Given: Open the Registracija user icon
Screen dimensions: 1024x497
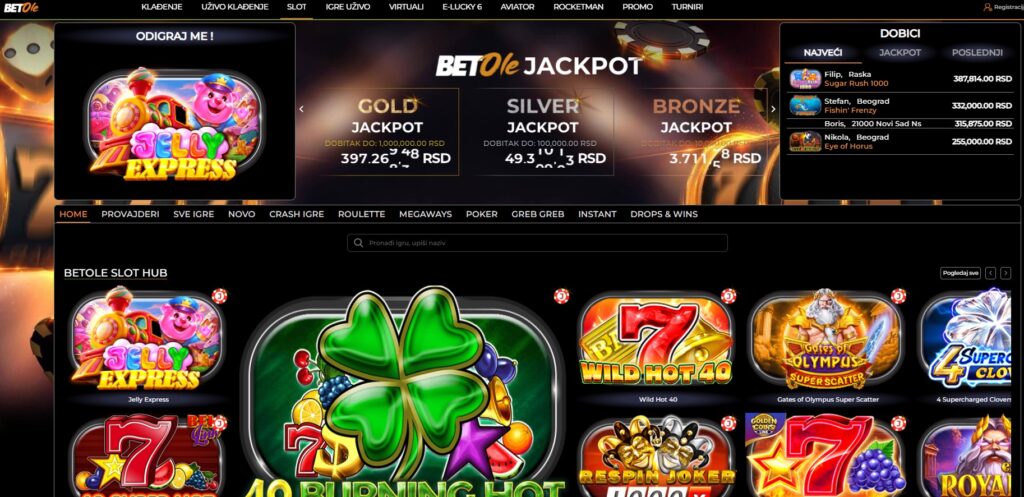Looking at the screenshot, I should click(987, 7).
